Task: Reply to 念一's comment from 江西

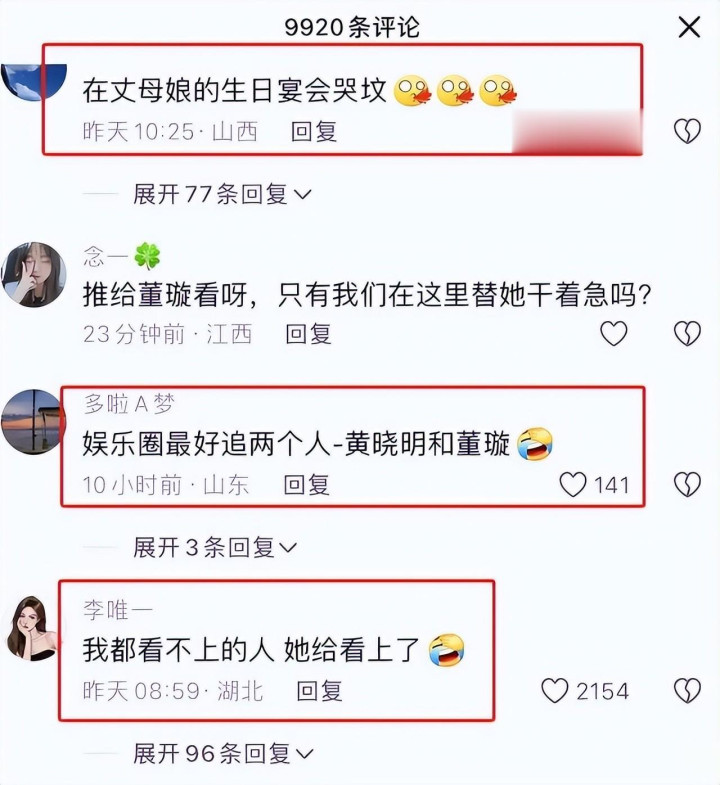Action: (308, 334)
